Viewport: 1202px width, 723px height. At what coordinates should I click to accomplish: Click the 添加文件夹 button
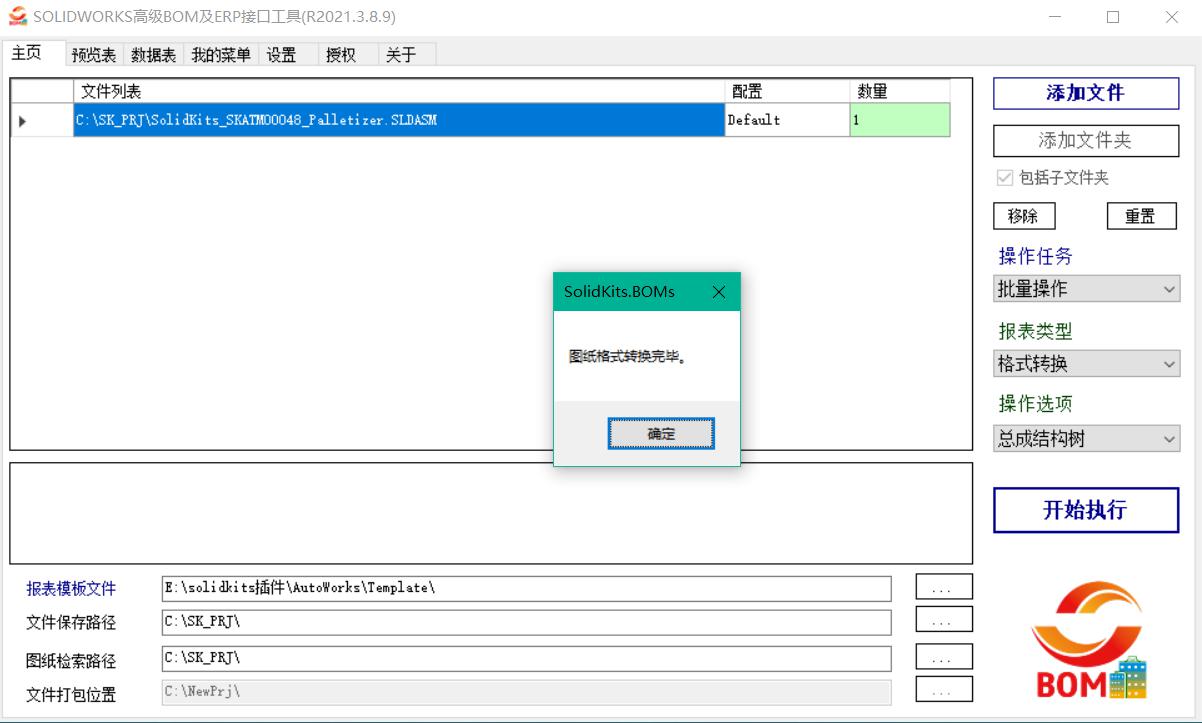pos(1086,140)
